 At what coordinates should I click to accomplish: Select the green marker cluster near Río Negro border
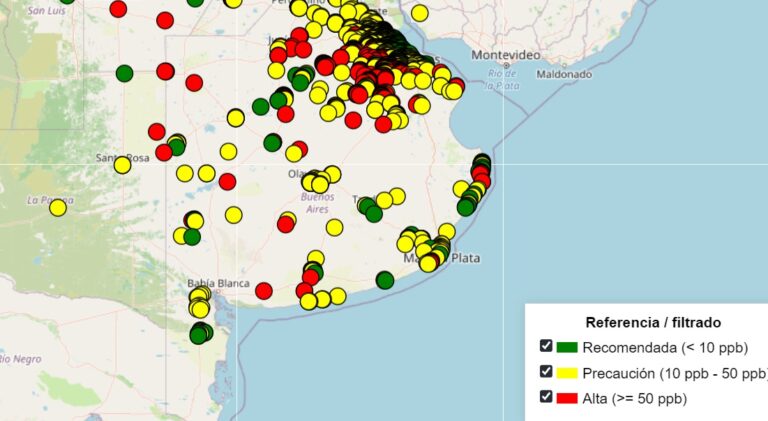(199, 334)
